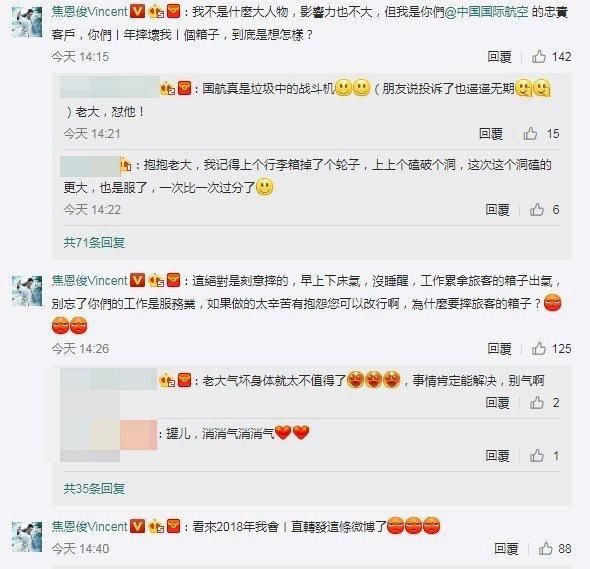Open 焦恩俊Vincent name on the 14:26 comment
The height and width of the screenshot is (569, 590).
click(x=90, y=281)
